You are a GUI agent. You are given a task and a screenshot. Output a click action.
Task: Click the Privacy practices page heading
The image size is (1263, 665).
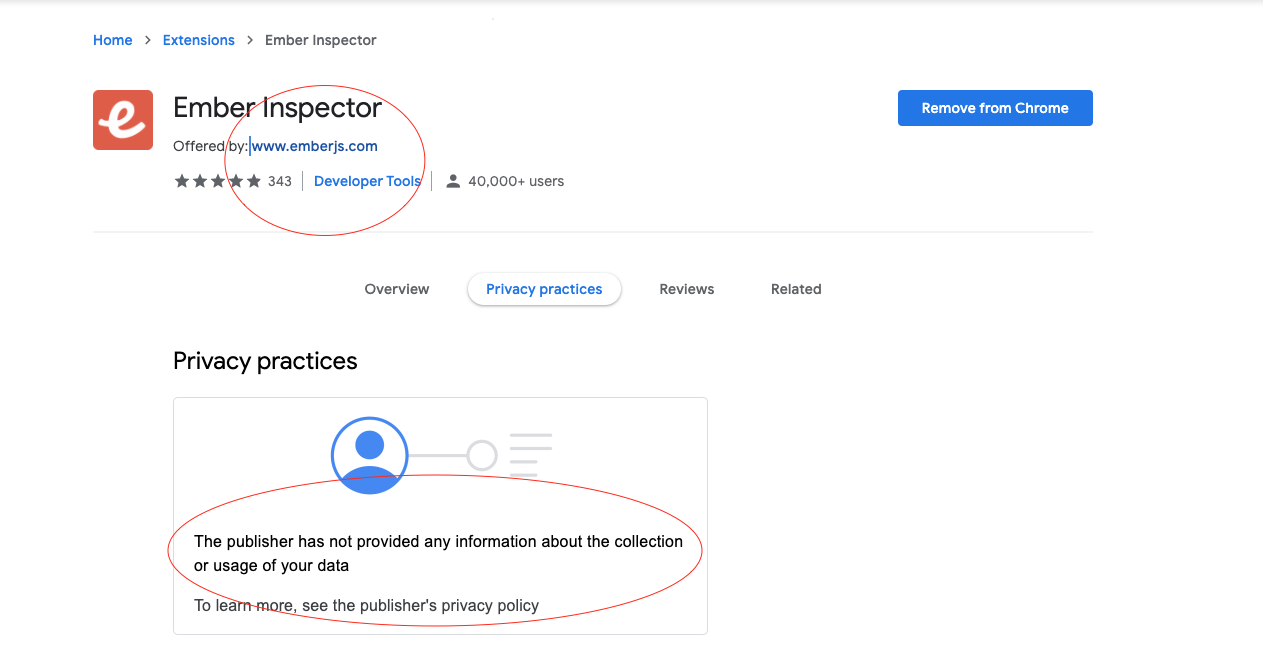pyautogui.click(x=265, y=361)
